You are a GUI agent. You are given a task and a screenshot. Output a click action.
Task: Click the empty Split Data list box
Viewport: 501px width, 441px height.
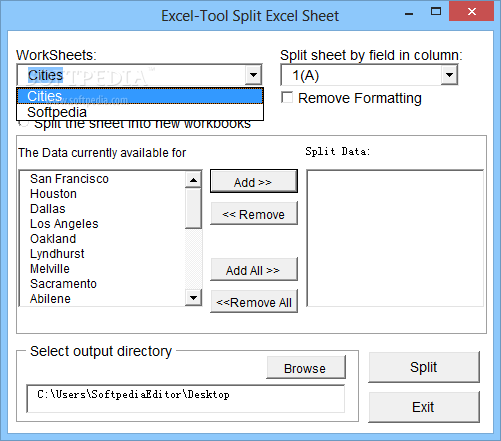[395, 238]
